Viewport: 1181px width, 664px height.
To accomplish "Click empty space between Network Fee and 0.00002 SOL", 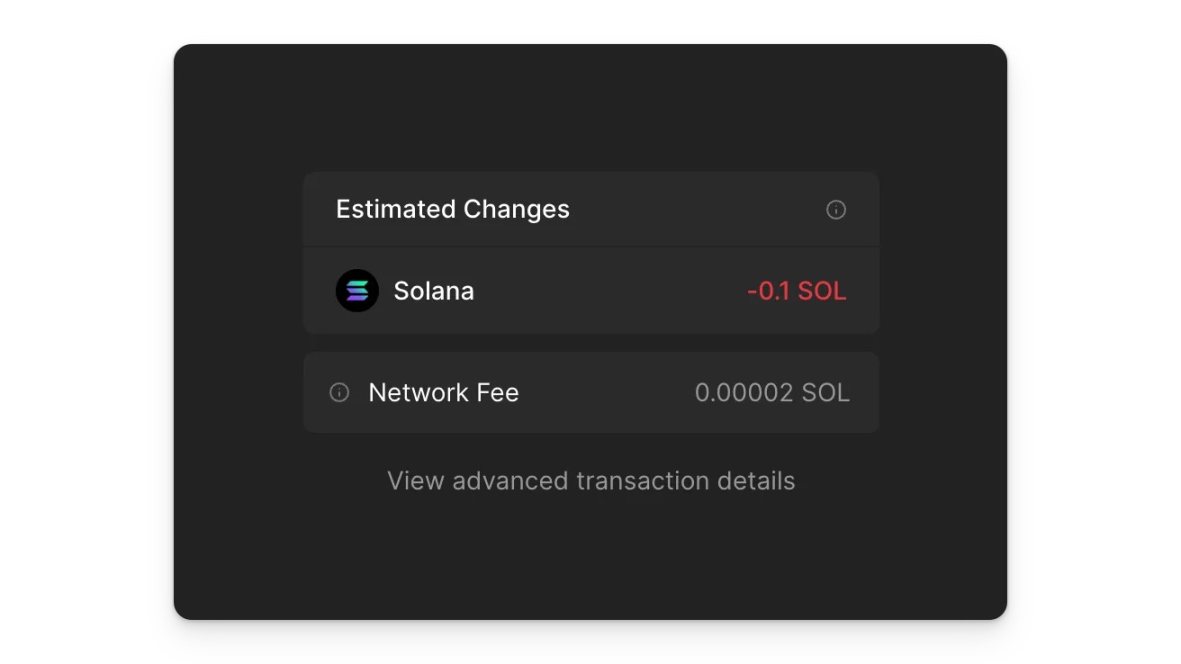I will [x=607, y=393].
